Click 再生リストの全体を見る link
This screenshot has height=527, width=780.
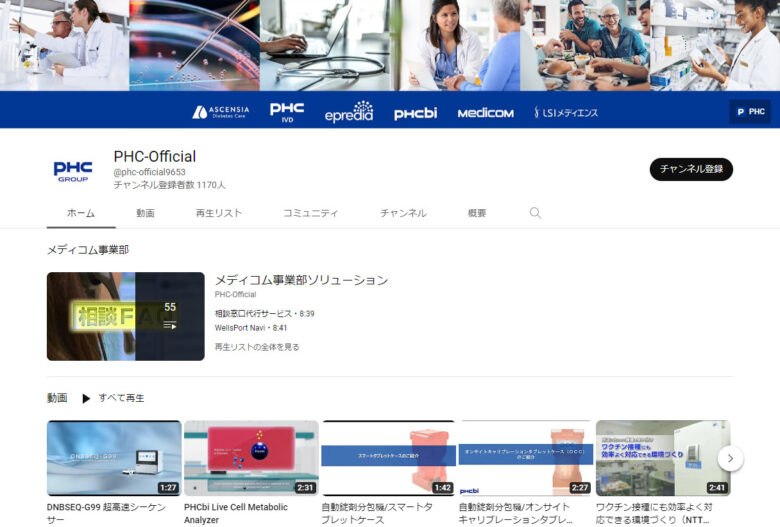(257, 347)
